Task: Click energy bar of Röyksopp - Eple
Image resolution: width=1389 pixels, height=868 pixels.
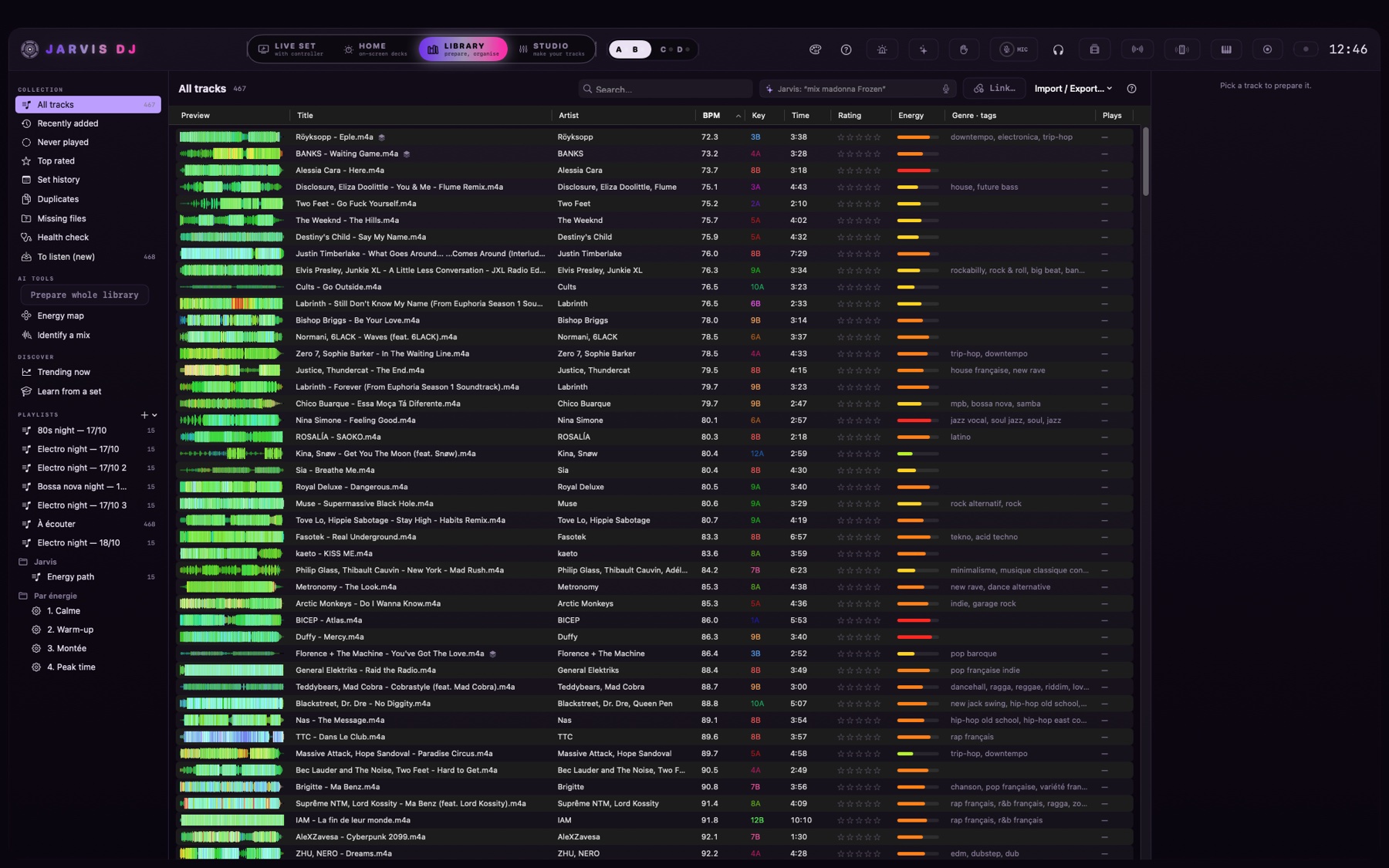Action: 918,137
